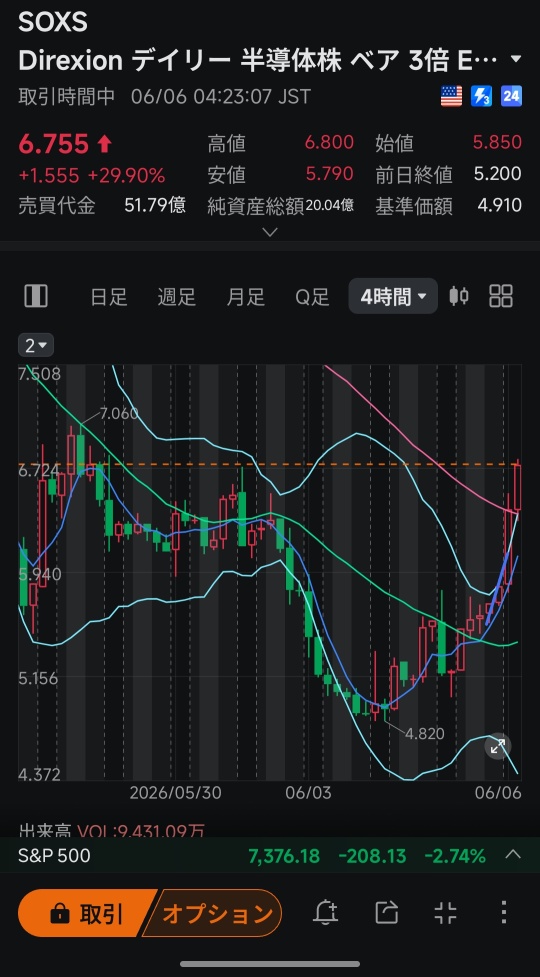Tap the 取引 trade button
Image resolution: width=540 pixels, height=977 pixels.
coord(87,913)
